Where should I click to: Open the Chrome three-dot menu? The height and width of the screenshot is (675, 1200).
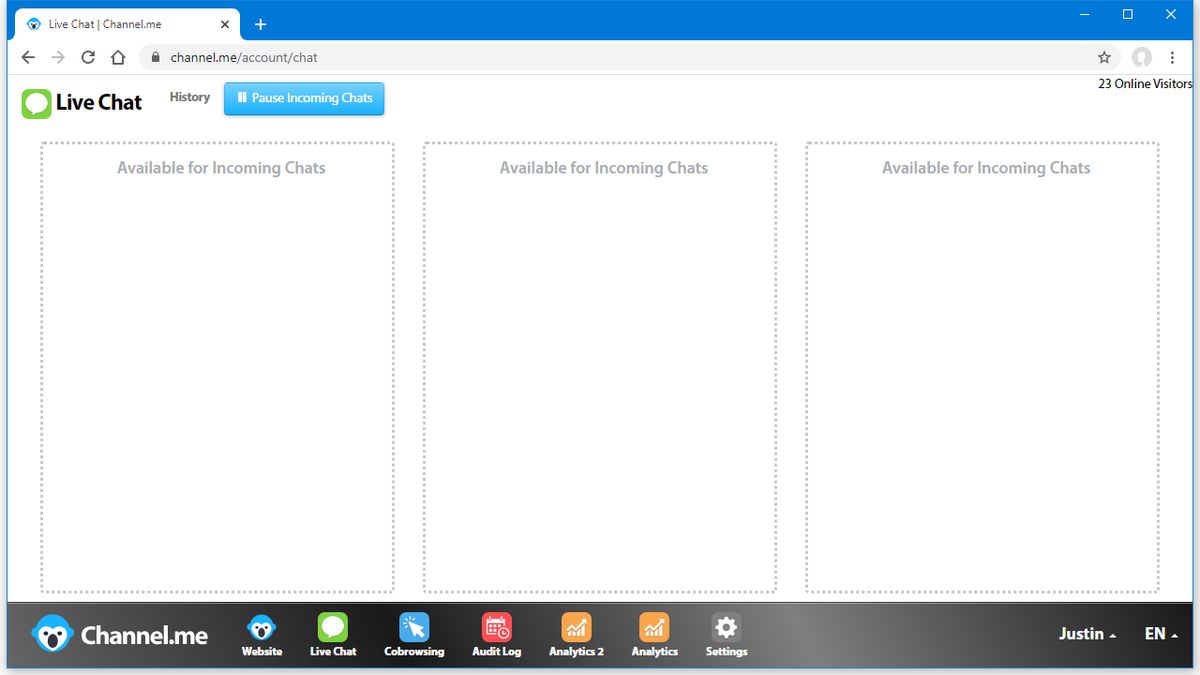[1172, 57]
